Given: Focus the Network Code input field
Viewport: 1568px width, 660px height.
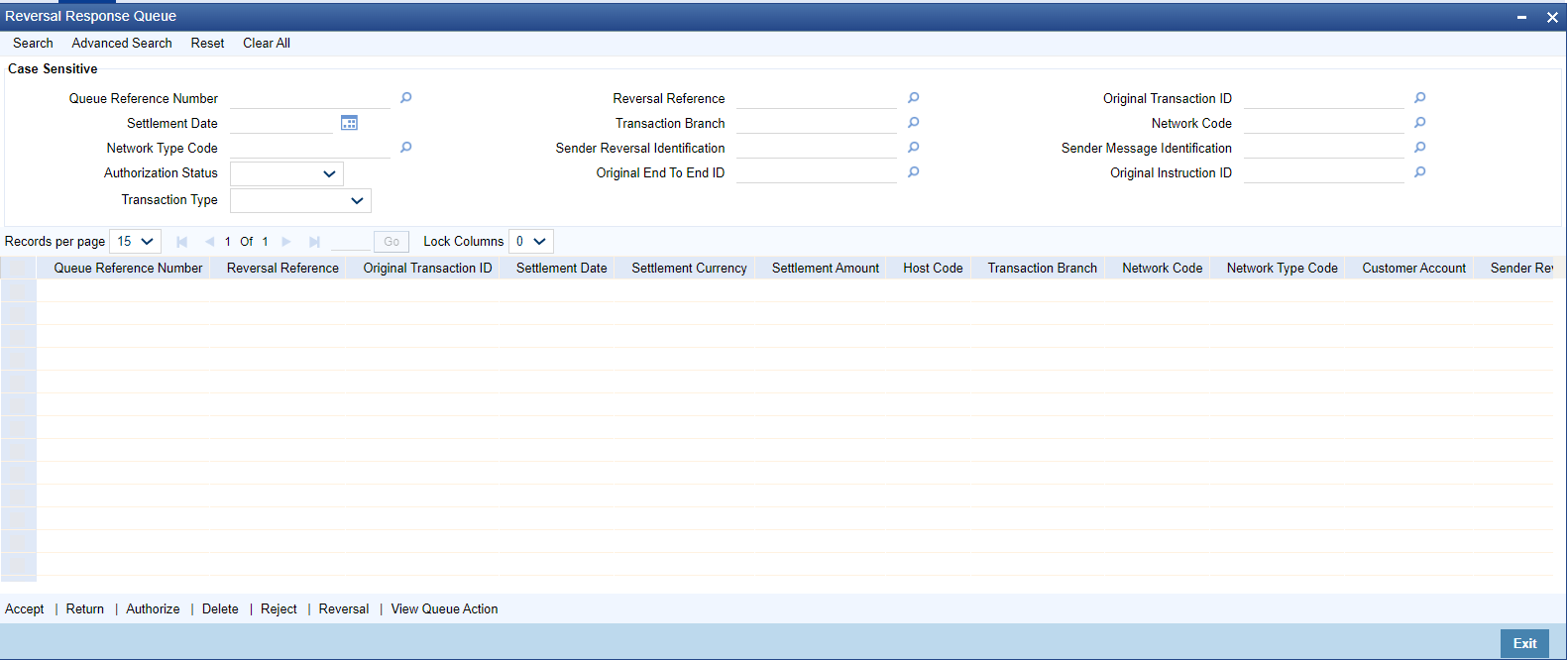Looking at the screenshot, I should [1324, 123].
